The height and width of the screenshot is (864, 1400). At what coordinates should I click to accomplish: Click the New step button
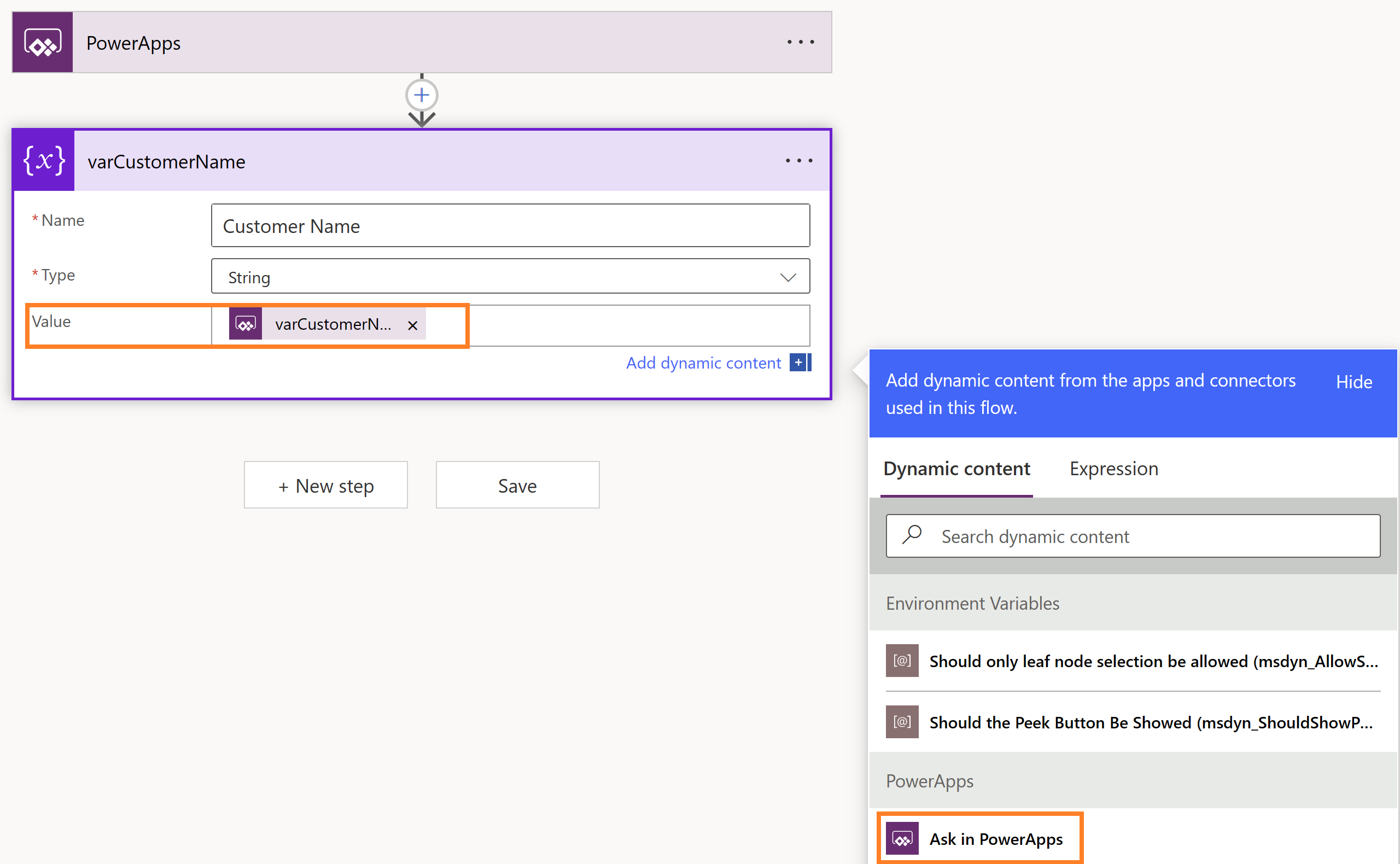coord(326,485)
